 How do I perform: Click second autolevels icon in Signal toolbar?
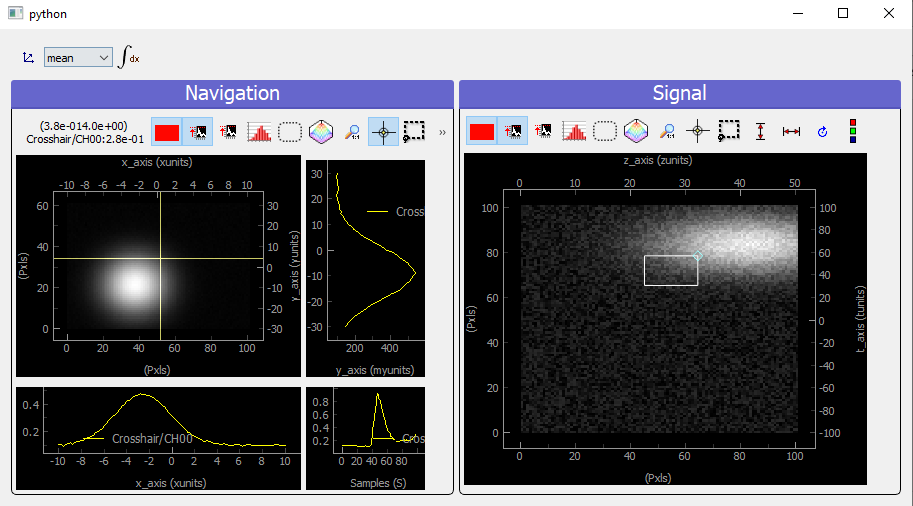tap(543, 131)
